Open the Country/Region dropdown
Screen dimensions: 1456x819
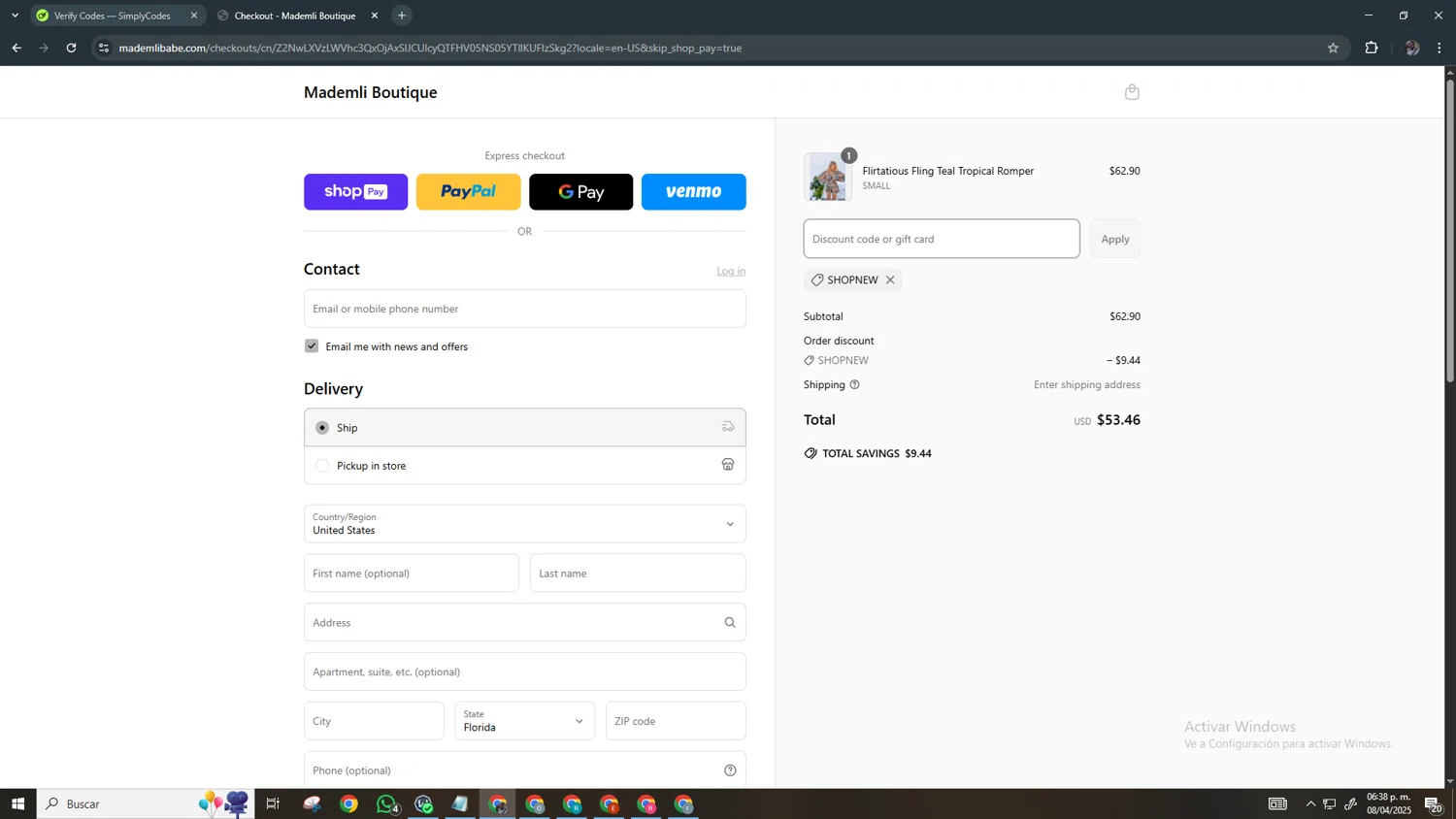(x=525, y=524)
